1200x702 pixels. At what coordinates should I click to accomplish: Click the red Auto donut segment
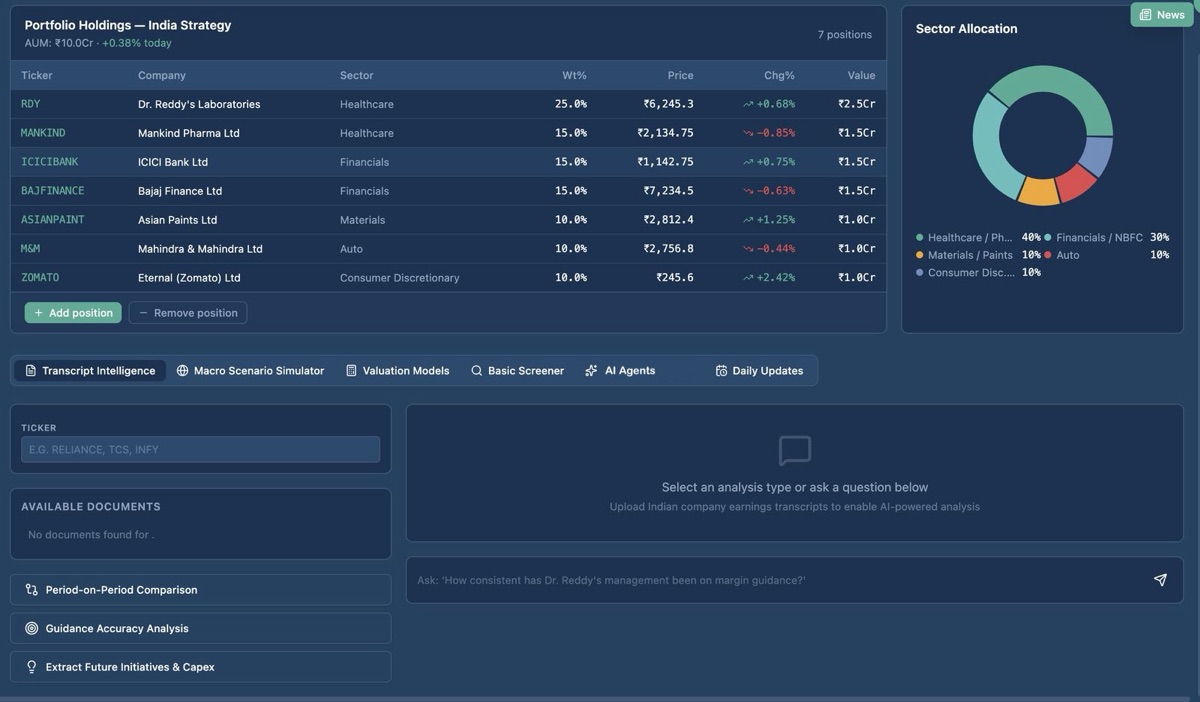[1077, 183]
